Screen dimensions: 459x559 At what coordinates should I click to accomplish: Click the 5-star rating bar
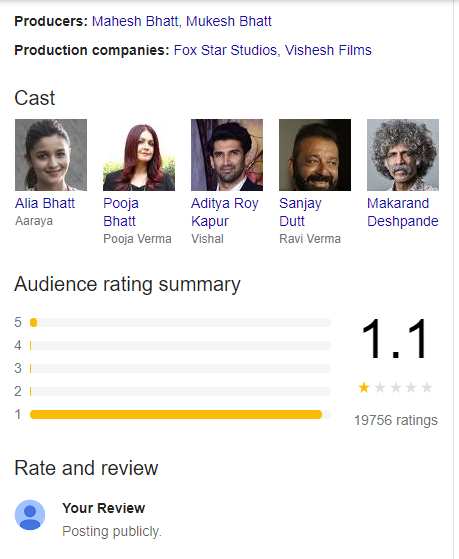click(x=180, y=323)
